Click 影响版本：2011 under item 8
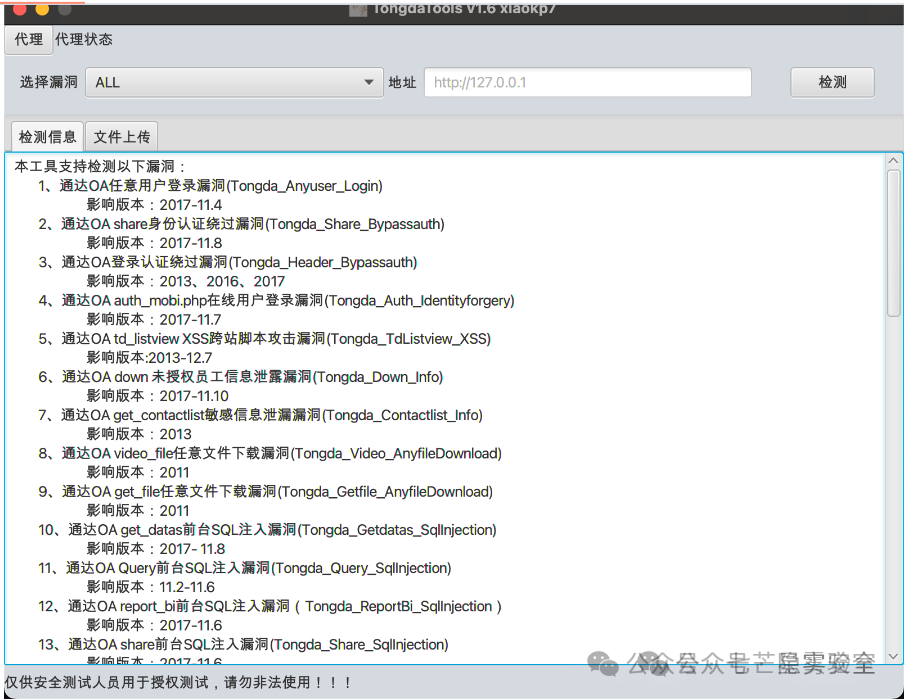 point(138,472)
